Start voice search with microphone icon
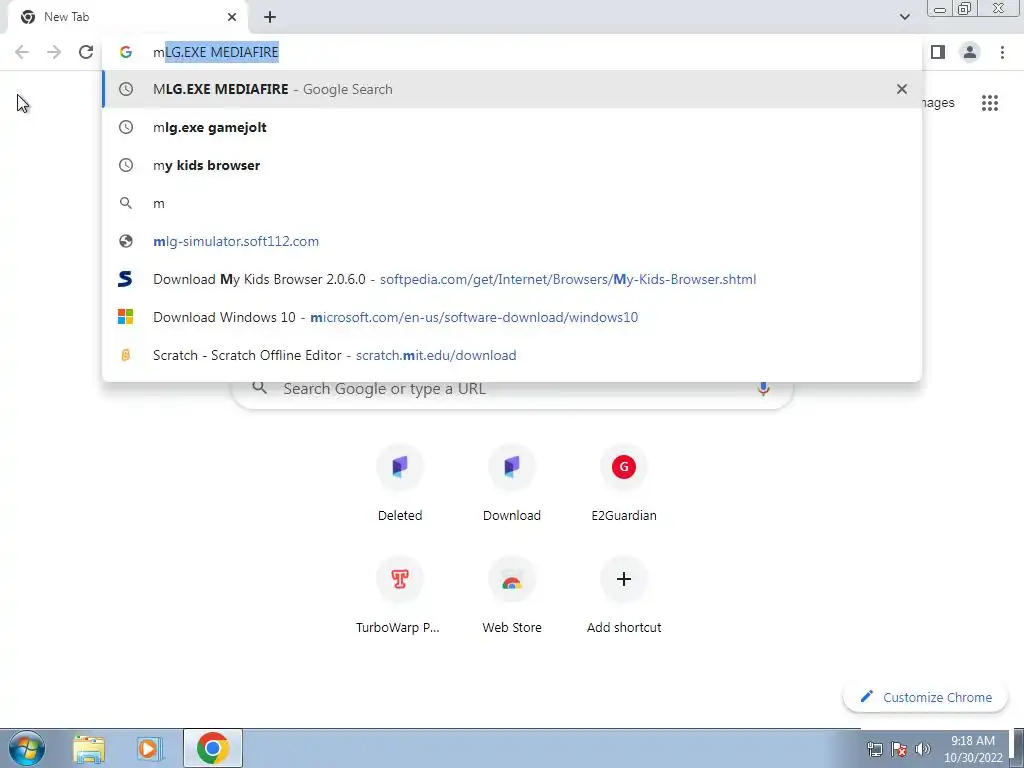Image resolution: width=1024 pixels, height=768 pixels. pyautogui.click(x=763, y=389)
